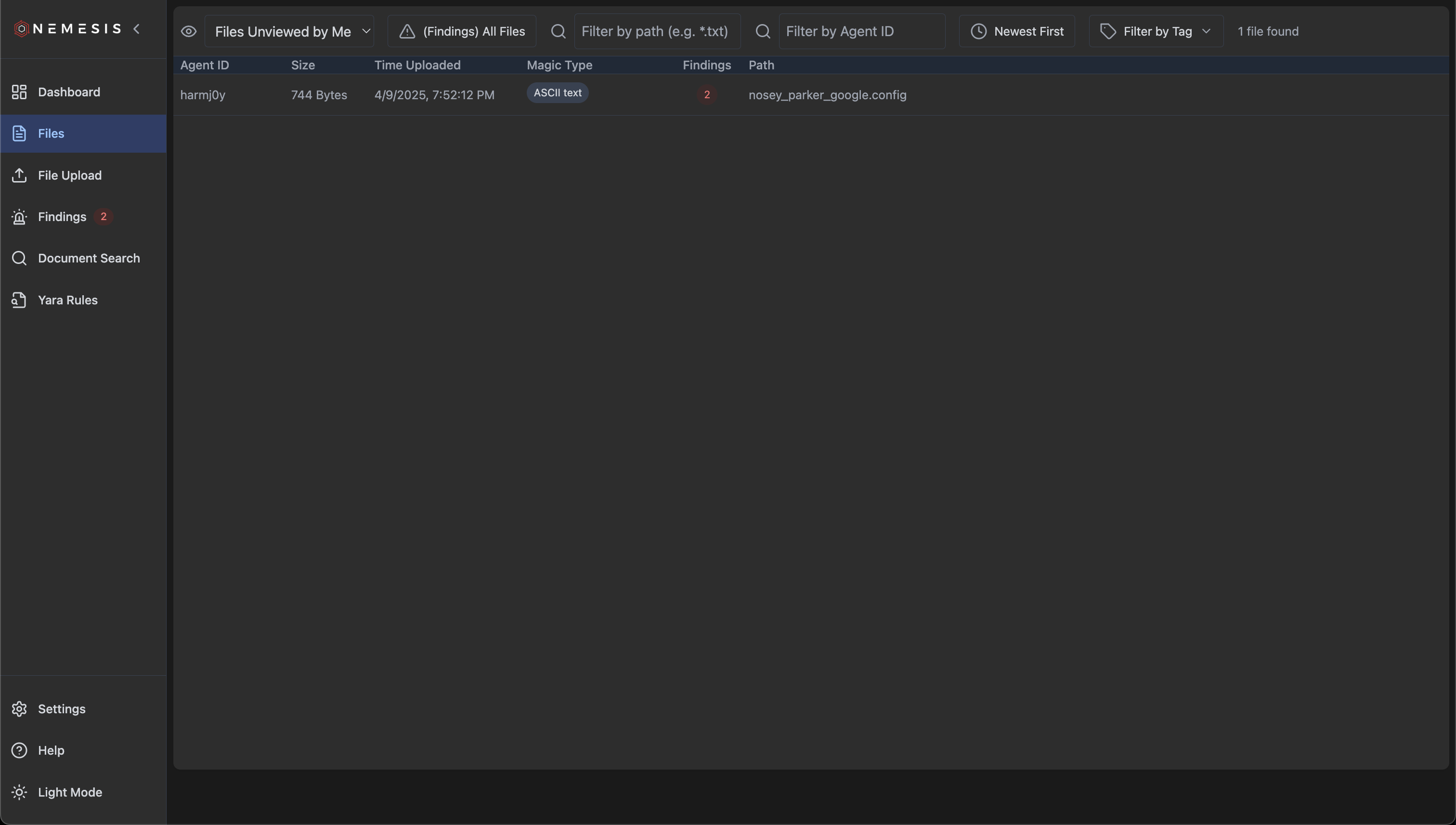Click the File Upload icon
The height and width of the screenshot is (825, 1456).
19,175
